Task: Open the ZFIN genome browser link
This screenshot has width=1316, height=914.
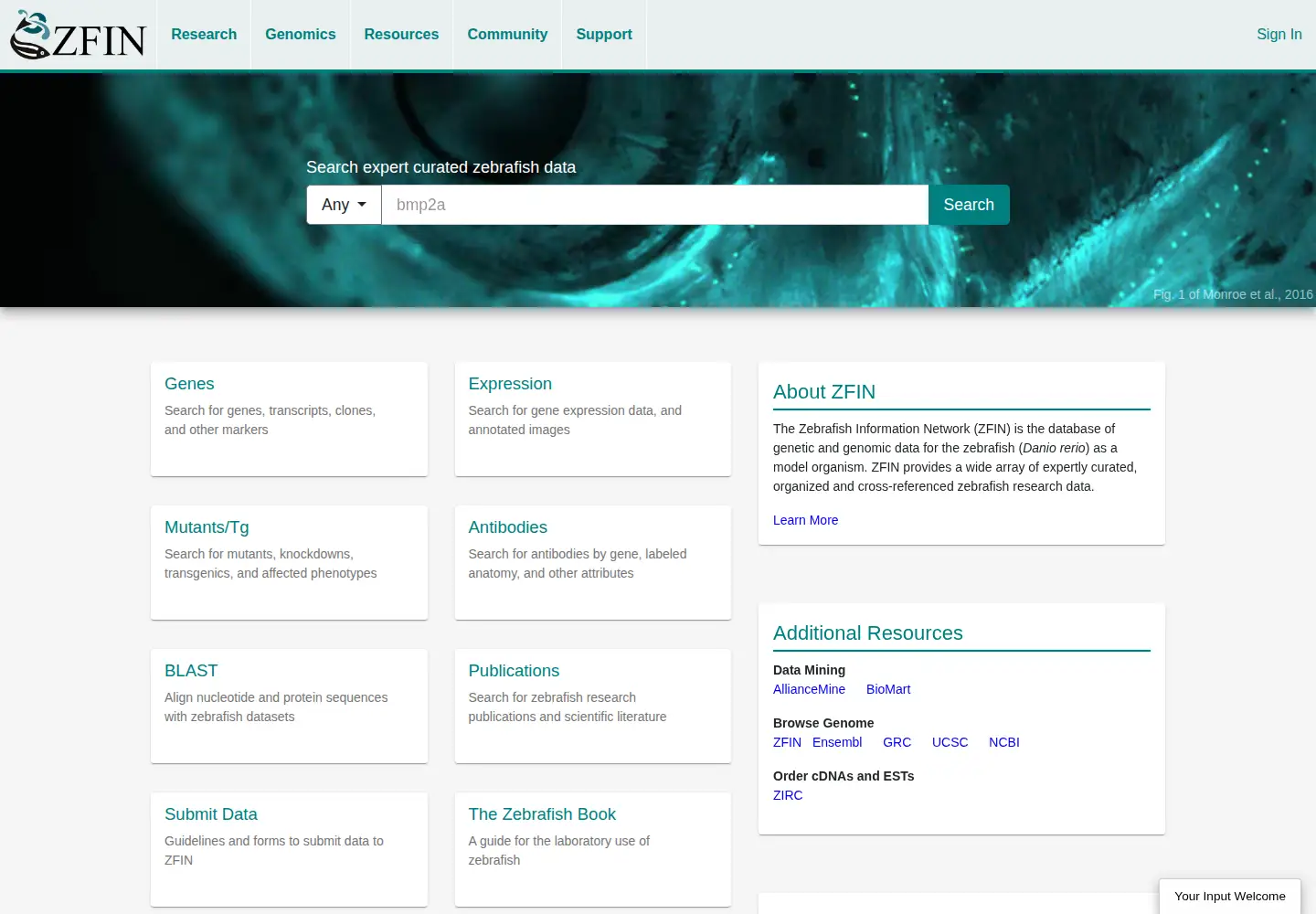Action: pos(787,742)
